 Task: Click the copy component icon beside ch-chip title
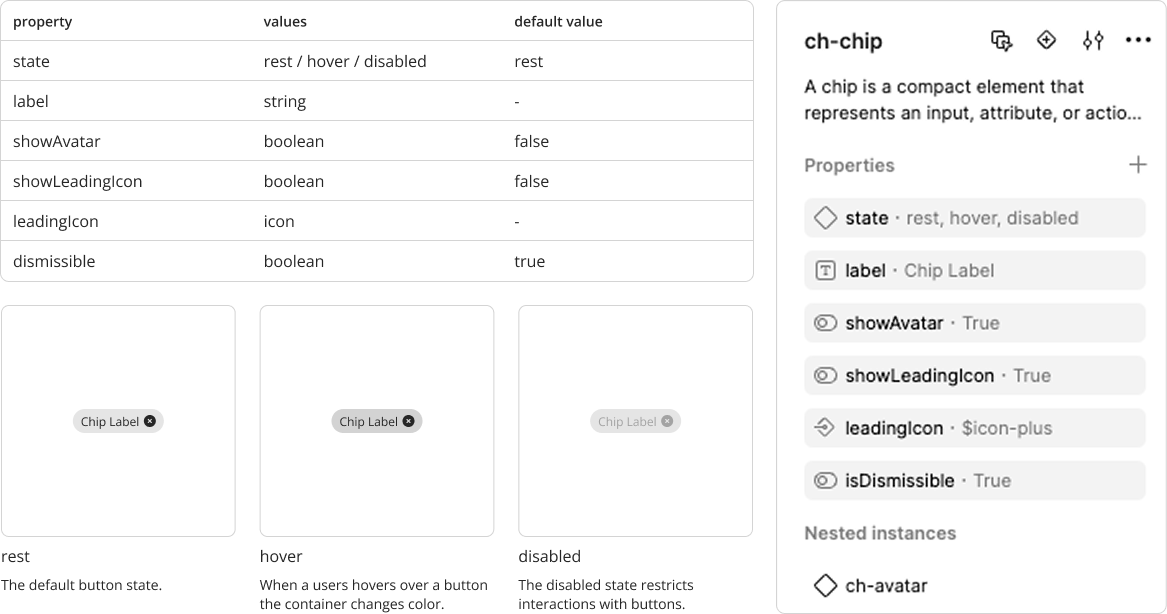click(x=1001, y=41)
